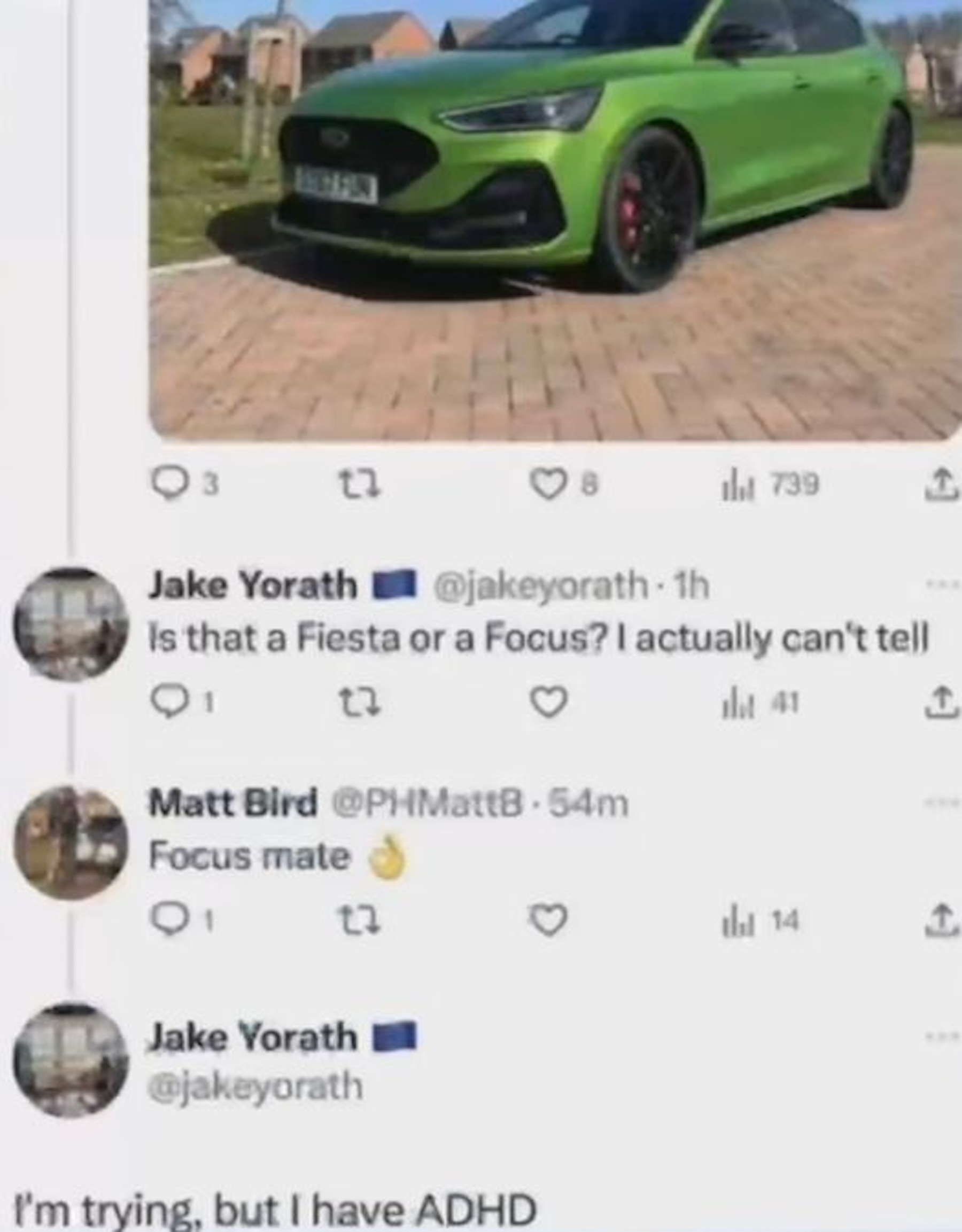Open more options on Jake's 1h tweet
962x1232 pixels.
tap(943, 584)
